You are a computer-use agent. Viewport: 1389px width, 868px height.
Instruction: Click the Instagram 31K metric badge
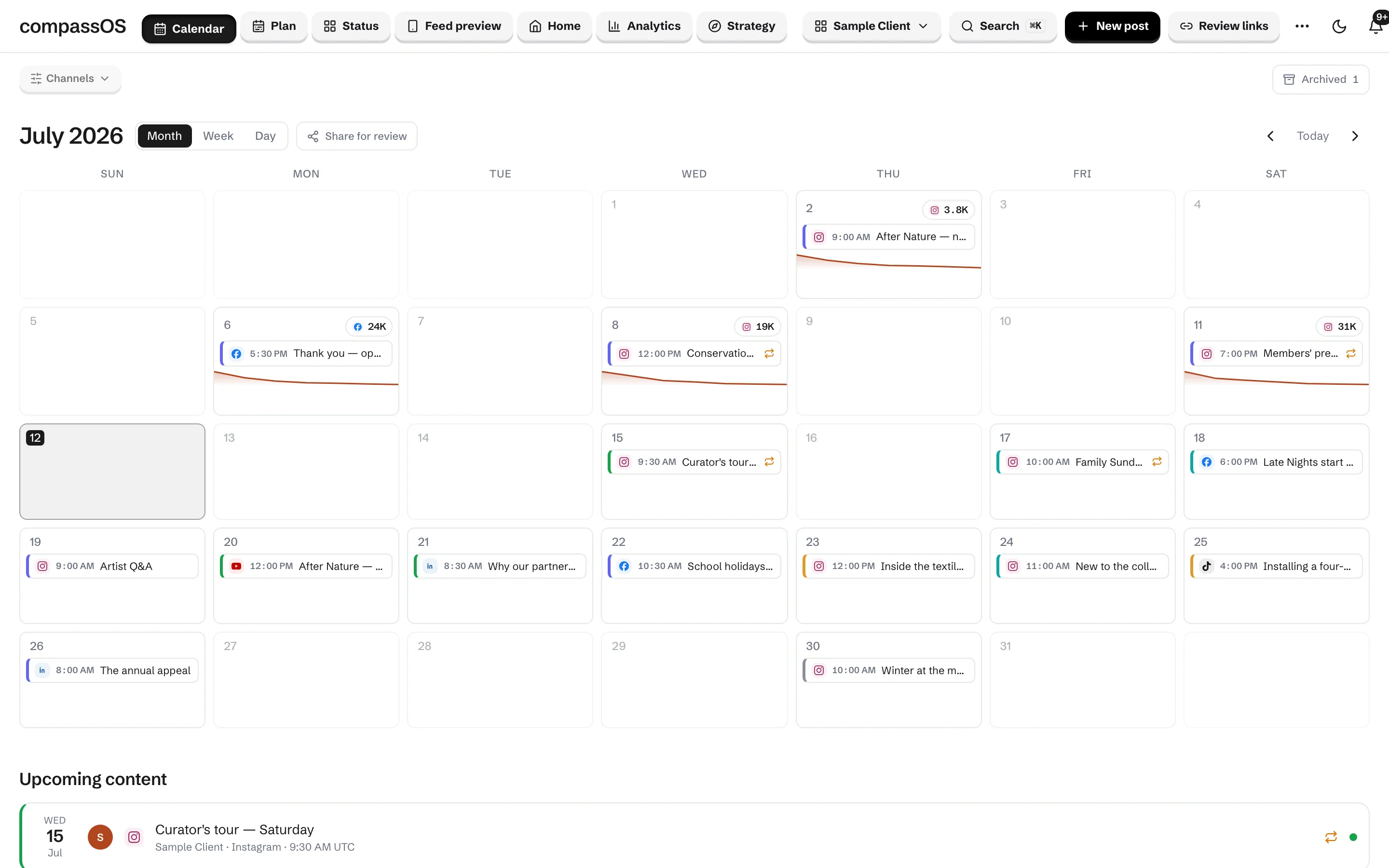pos(1339,326)
